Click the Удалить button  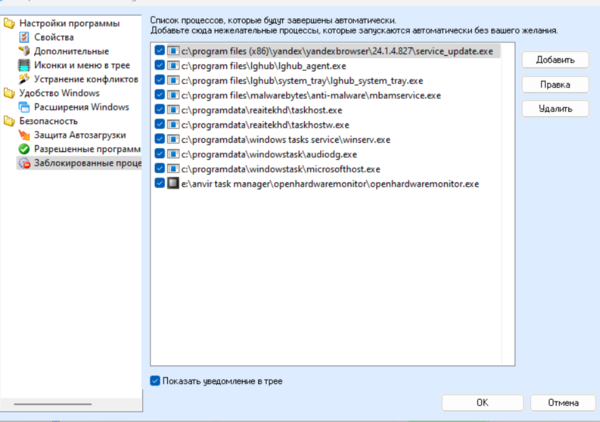pos(555,109)
